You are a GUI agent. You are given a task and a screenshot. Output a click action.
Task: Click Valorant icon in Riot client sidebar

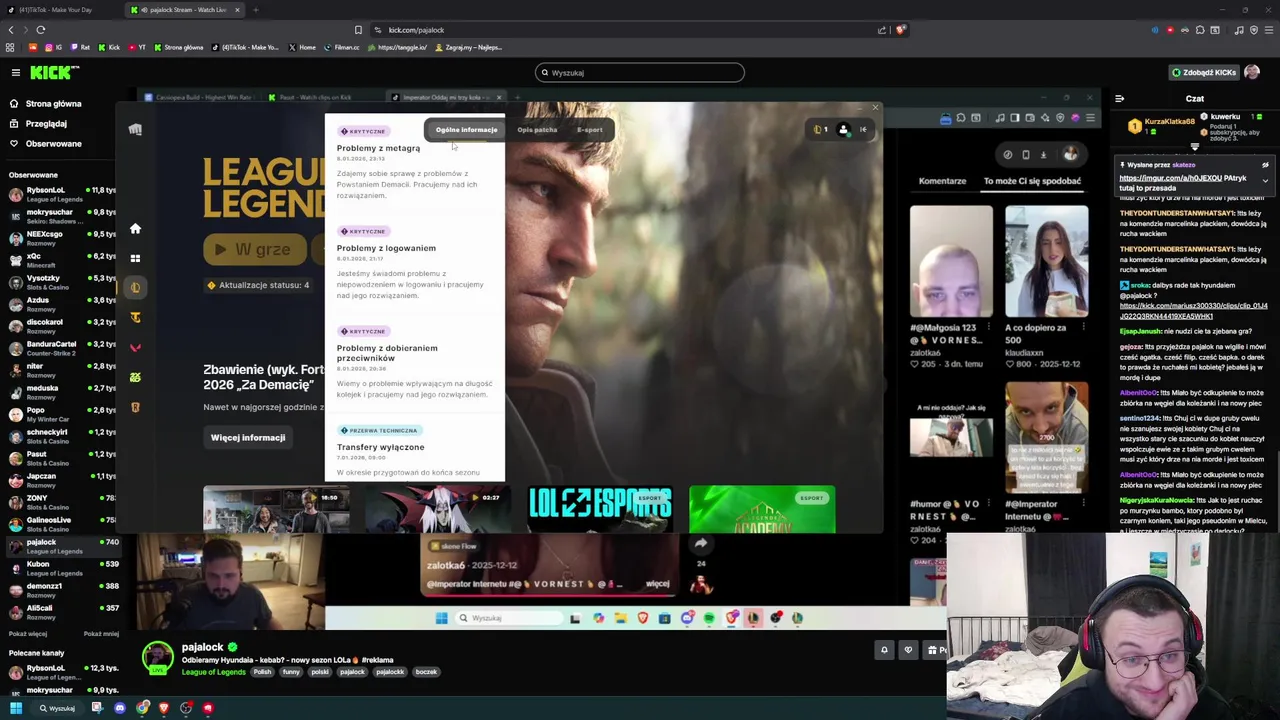(135, 347)
